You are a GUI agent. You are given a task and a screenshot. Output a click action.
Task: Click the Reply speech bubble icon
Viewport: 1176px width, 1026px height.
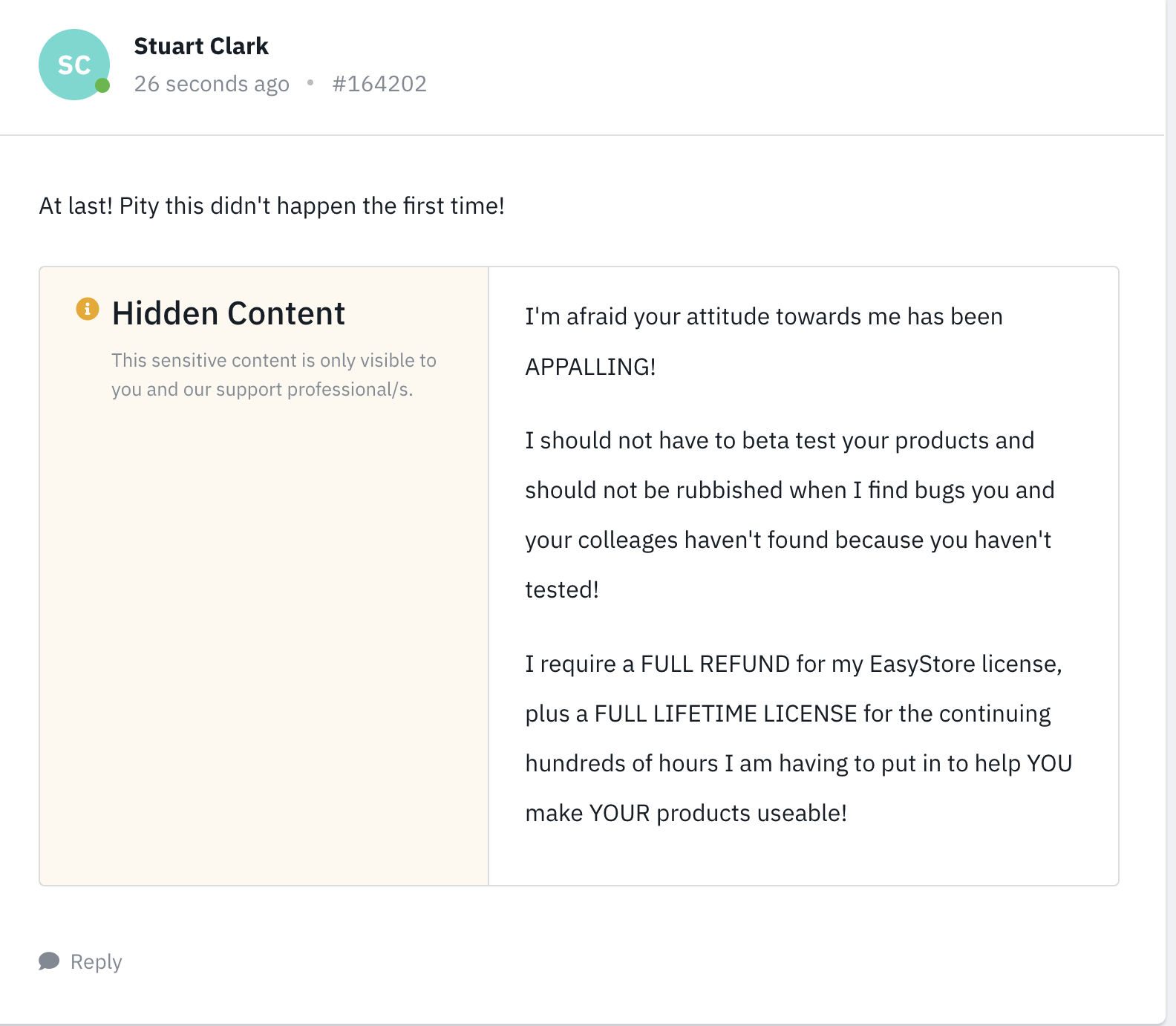[49, 961]
